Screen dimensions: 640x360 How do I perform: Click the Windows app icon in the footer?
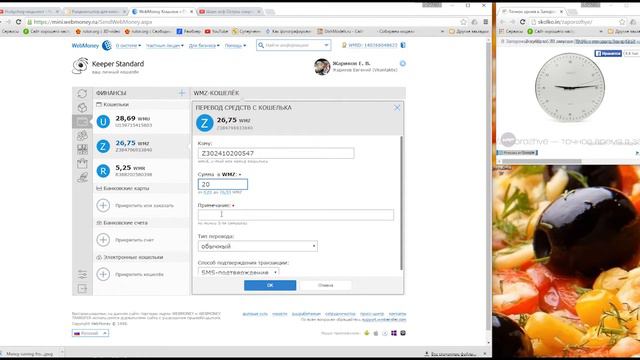pos(394,333)
